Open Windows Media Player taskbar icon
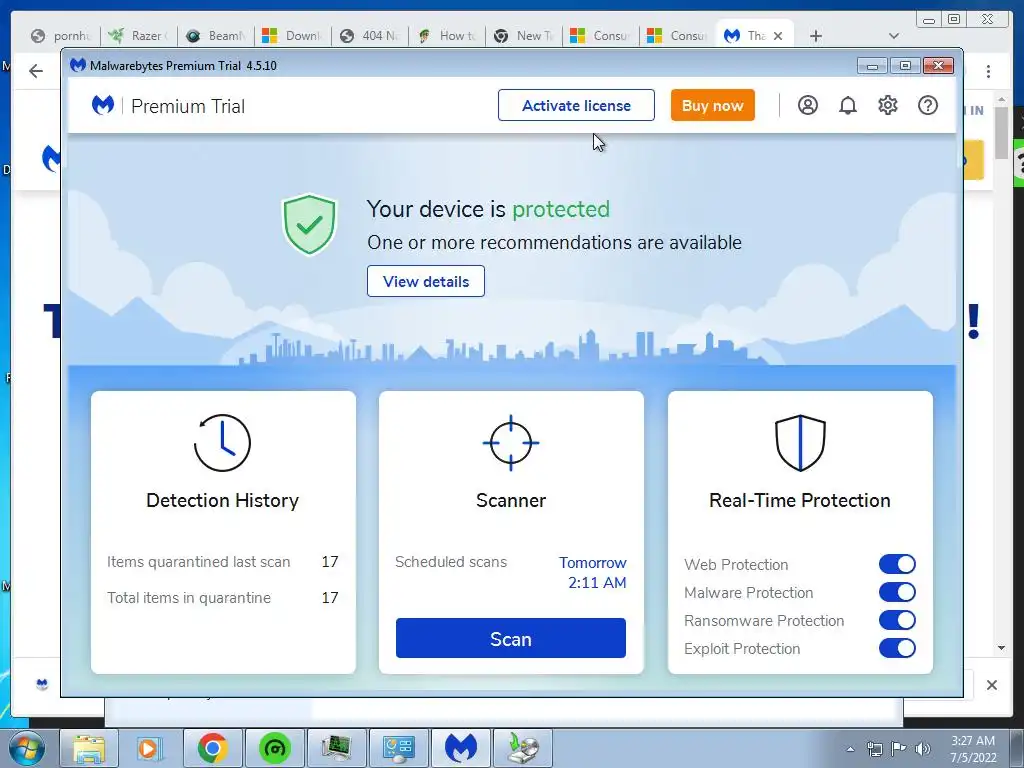 click(150, 748)
